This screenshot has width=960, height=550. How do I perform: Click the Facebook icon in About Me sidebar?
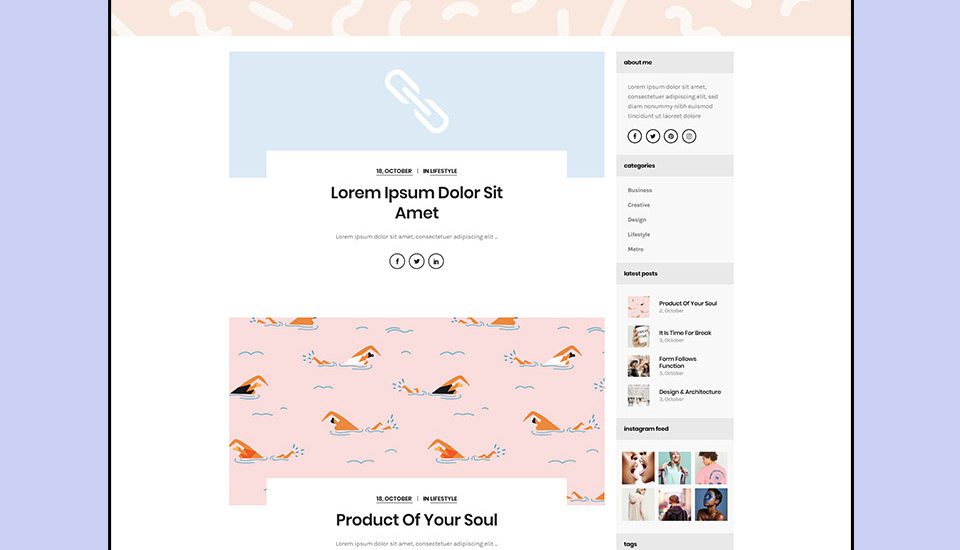click(634, 136)
